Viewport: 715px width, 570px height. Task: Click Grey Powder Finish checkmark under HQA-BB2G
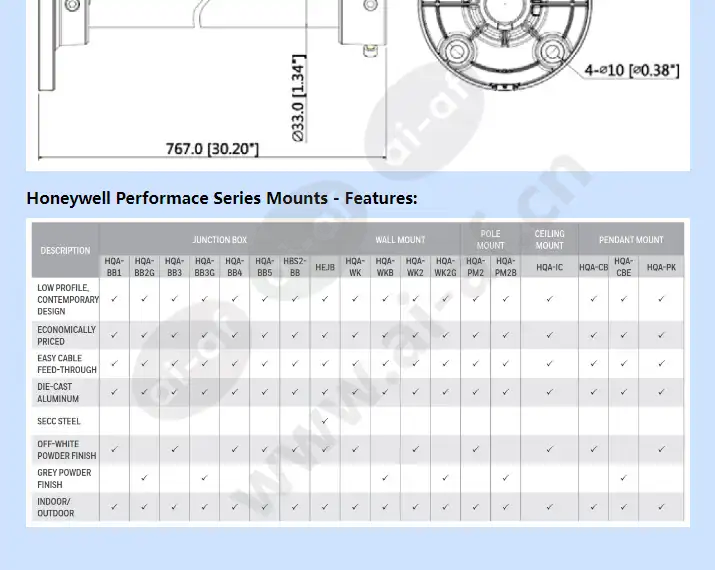click(x=144, y=478)
